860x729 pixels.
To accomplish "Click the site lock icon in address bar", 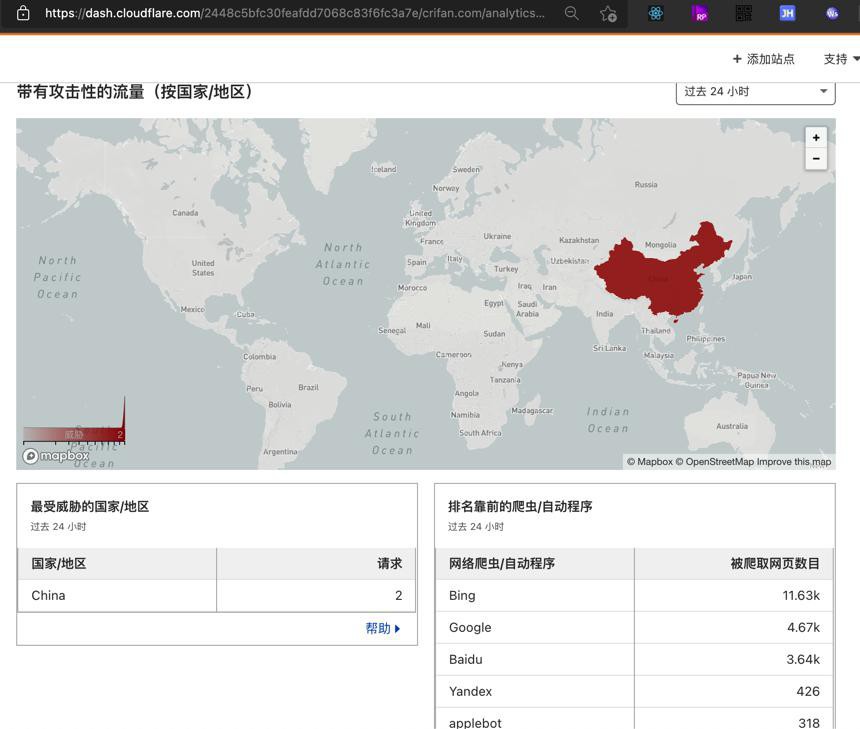I will pos(23,13).
